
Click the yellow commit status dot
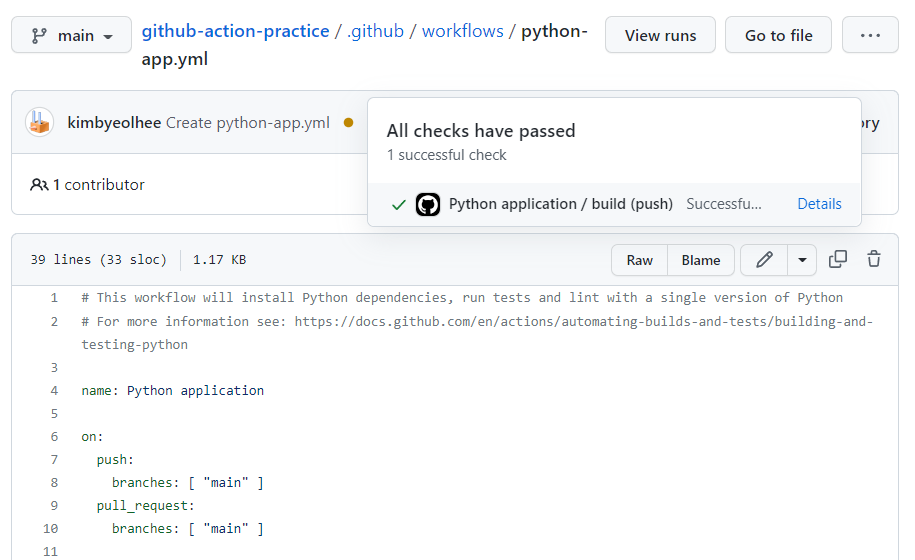[348, 123]
